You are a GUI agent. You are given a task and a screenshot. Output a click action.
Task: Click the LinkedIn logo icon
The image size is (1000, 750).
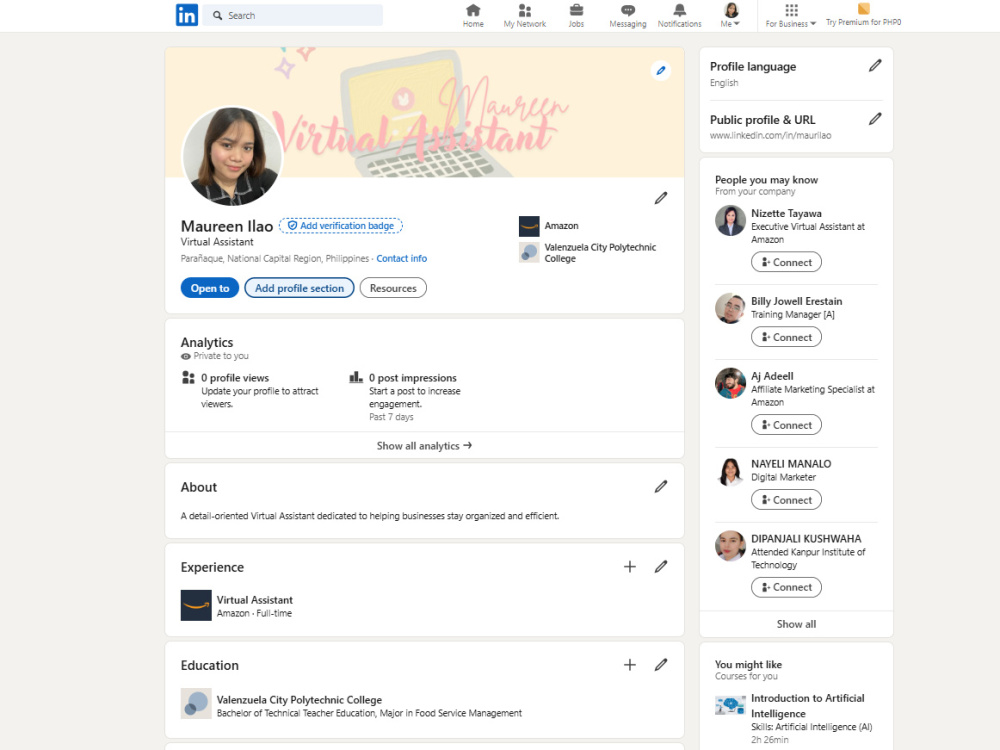(187, 15)
